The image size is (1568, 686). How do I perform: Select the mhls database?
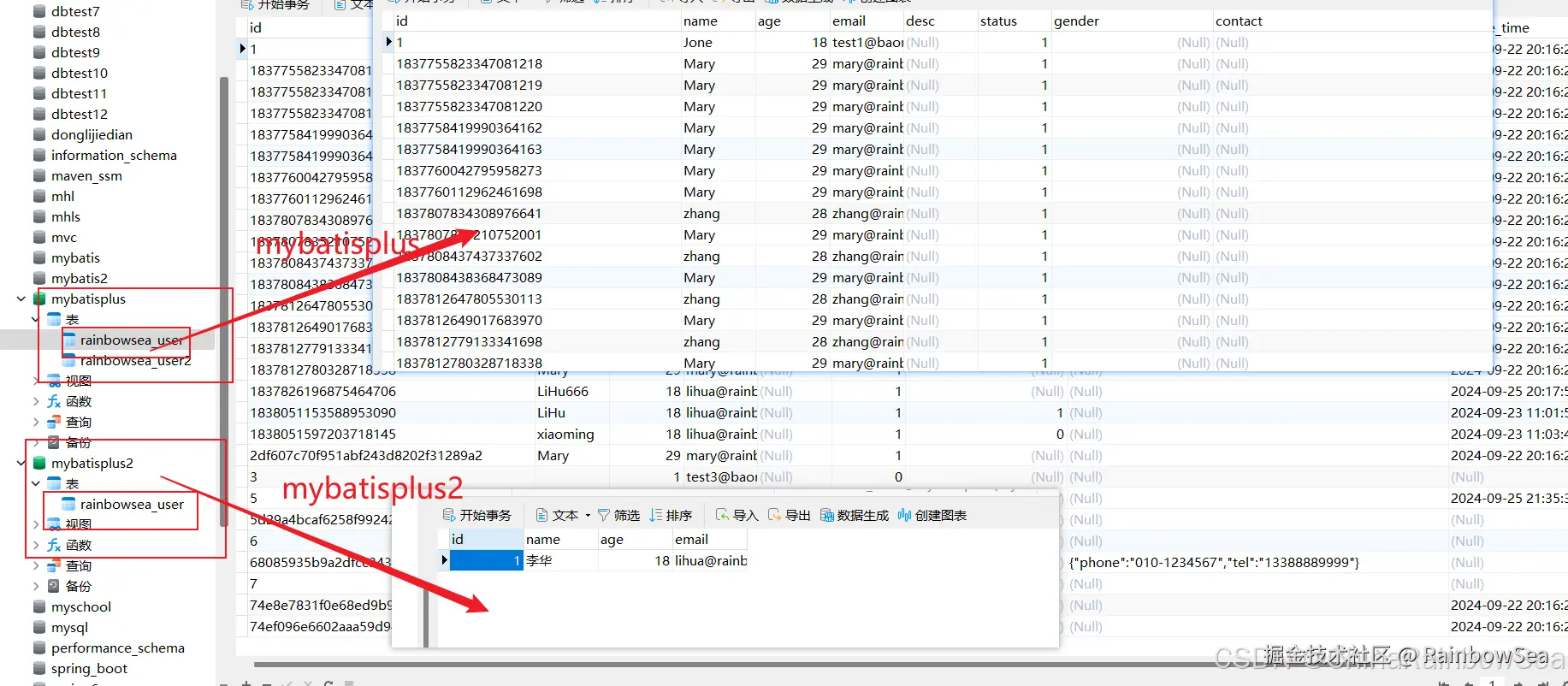66,216
